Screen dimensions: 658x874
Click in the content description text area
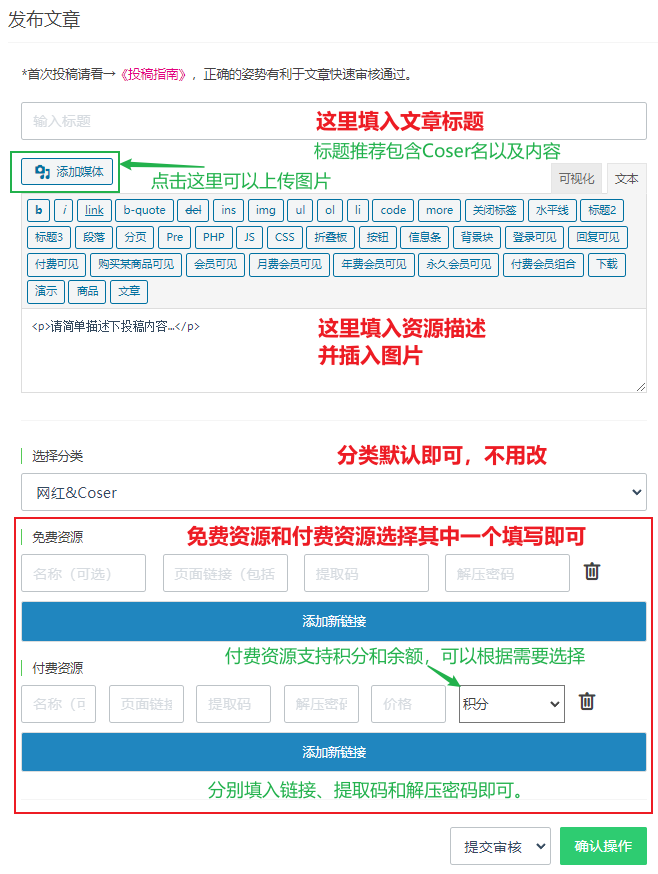333,351
